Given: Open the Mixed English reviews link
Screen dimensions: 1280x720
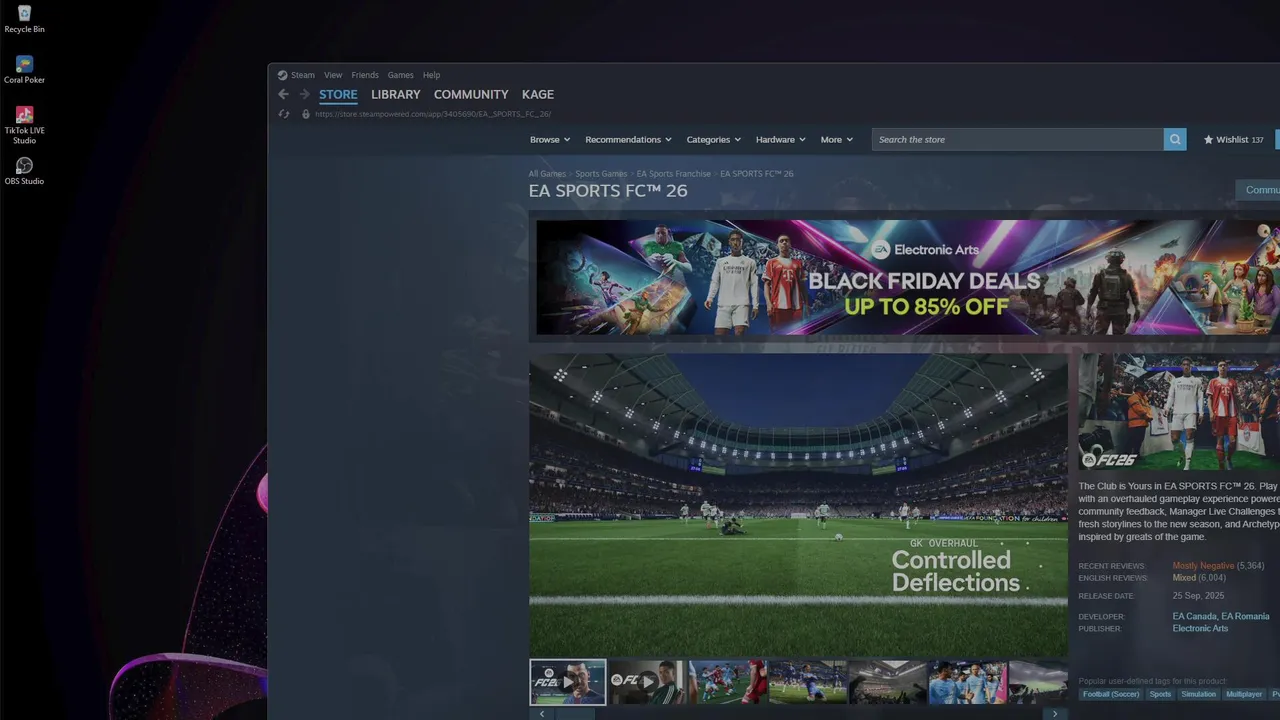Looking at the screenshot, I should click(x=1184, y=578).
